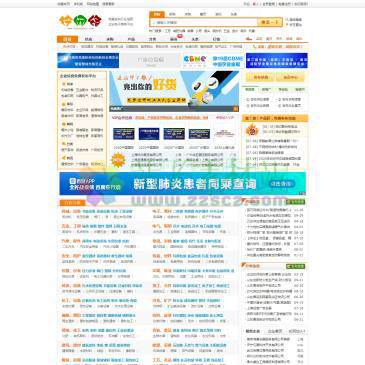Open the orange home tab in navigation bar
Screen dimensions: 365x365
click(67, 39)
